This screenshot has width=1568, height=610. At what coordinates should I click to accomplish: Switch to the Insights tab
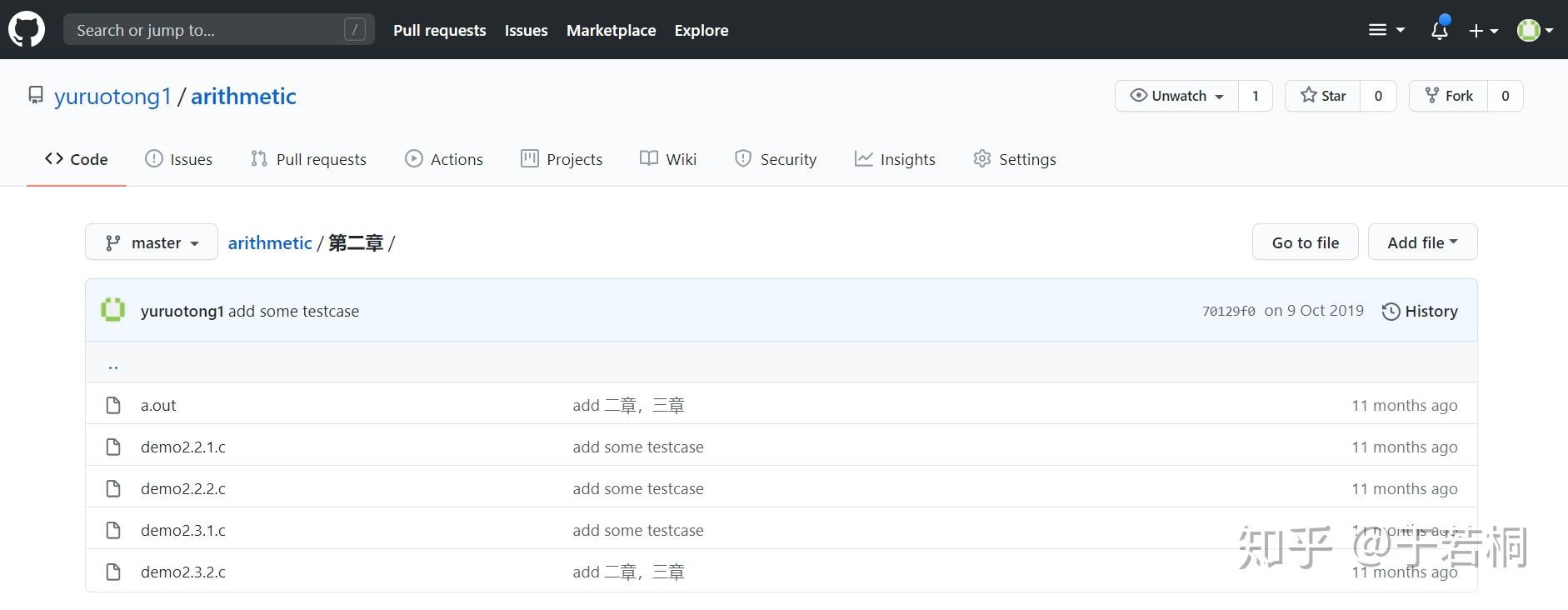pos(895,159)
